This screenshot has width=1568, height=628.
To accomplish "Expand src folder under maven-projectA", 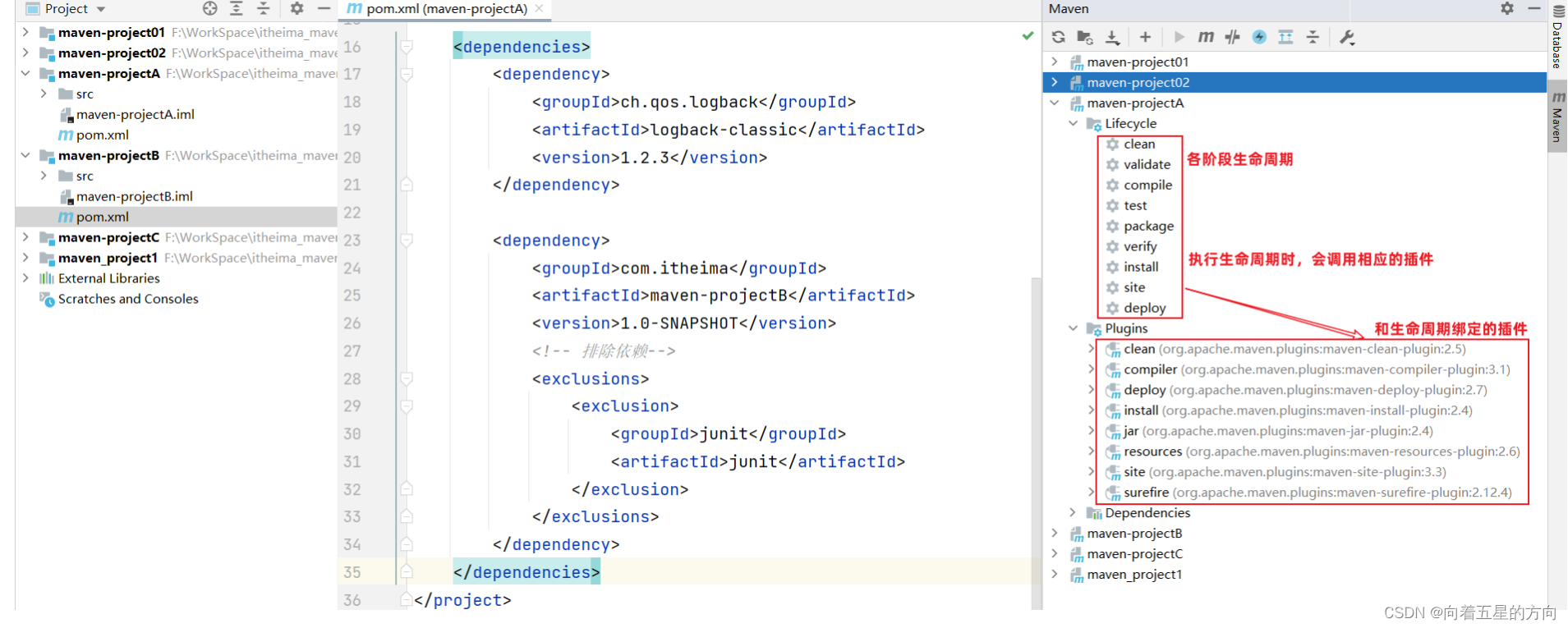I will pyautogui.click(x=44, y=94).
